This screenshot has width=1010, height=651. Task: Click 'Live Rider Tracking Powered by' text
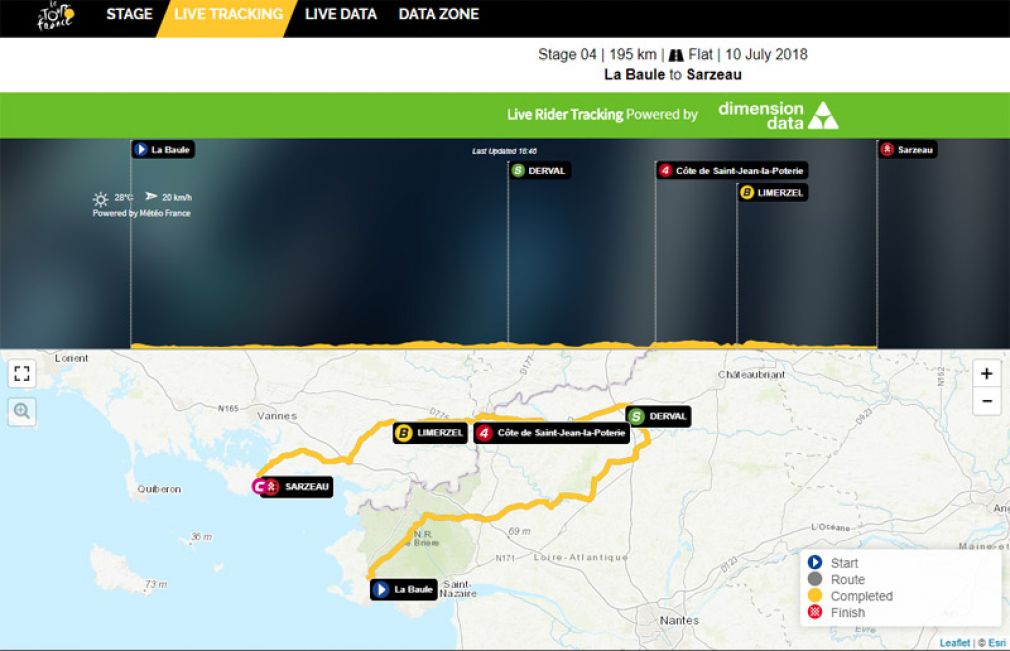(x=602, y=115)
